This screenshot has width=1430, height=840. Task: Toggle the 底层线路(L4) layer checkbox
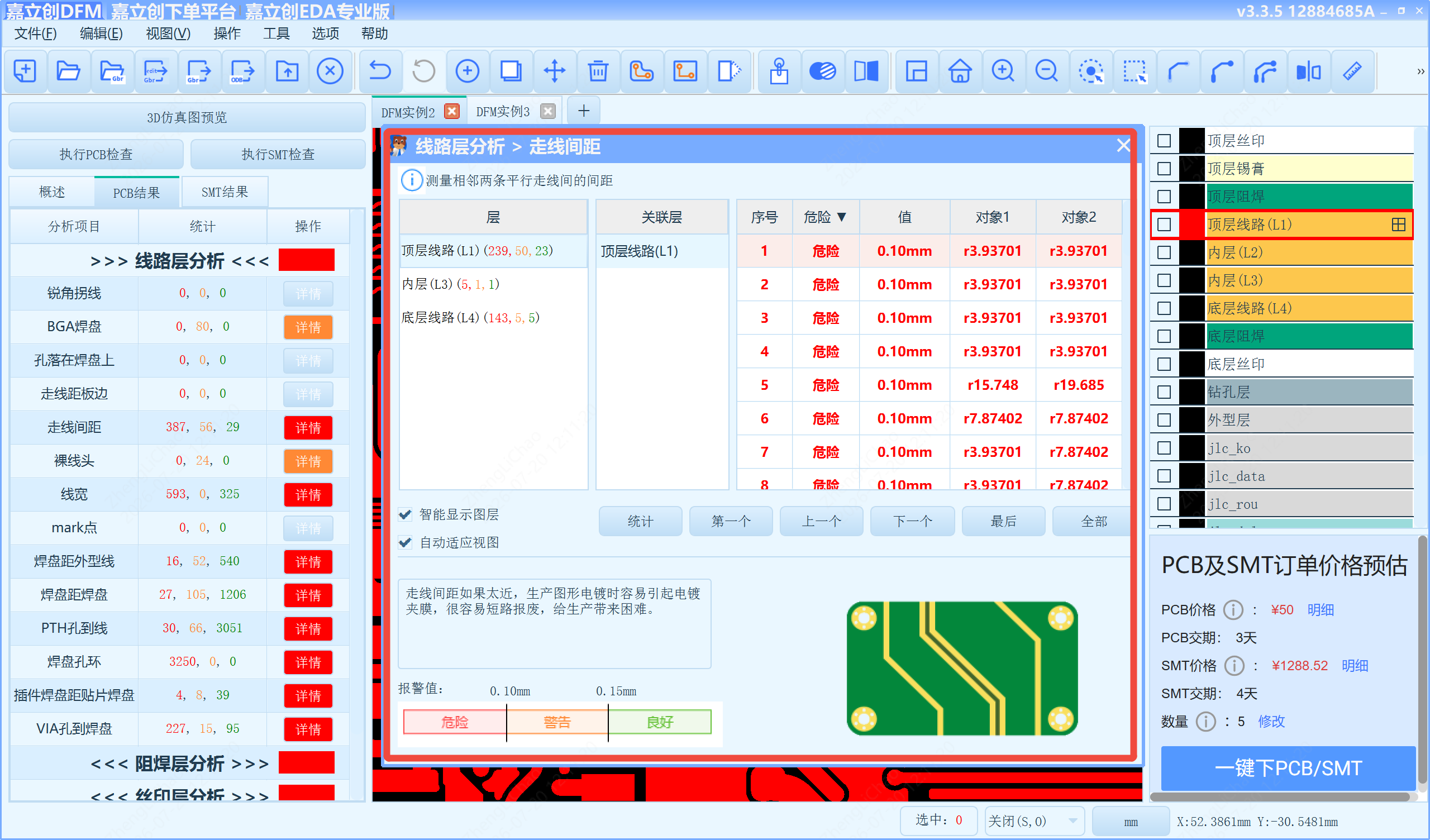[x=1164, y=308]
